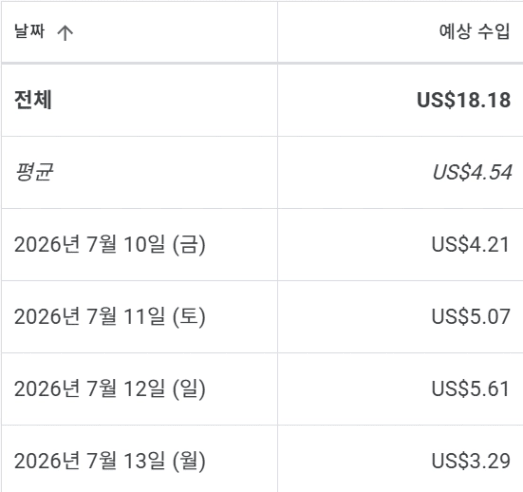
Task: Sort by the 날짜 column header
Action: [x=29, y=31]
